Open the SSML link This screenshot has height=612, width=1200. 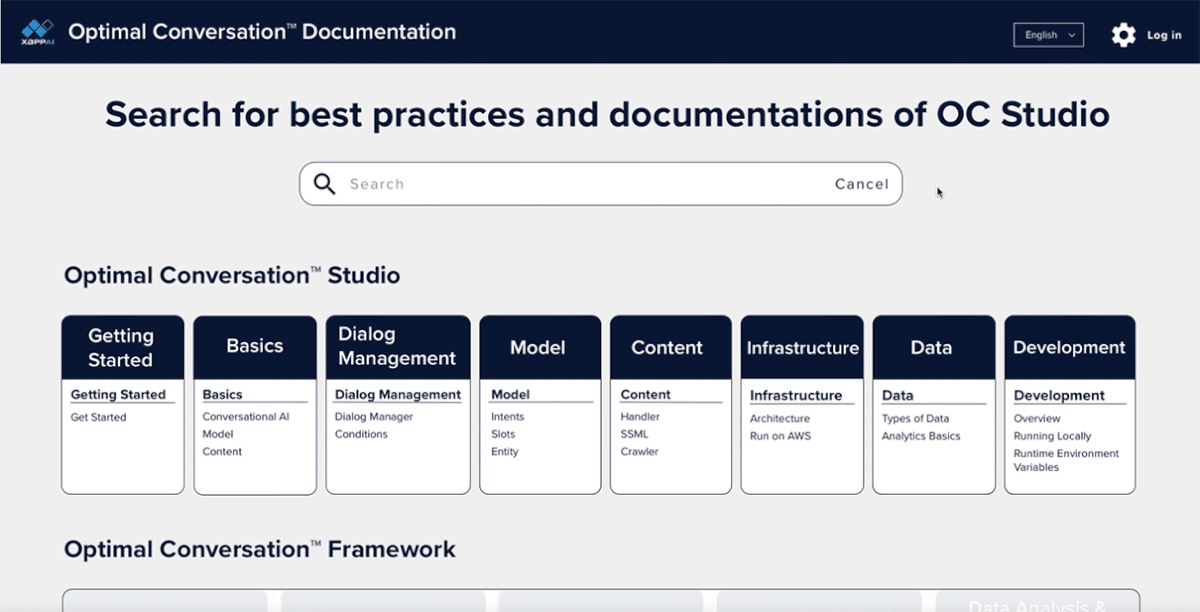click(x=634, y=434)
